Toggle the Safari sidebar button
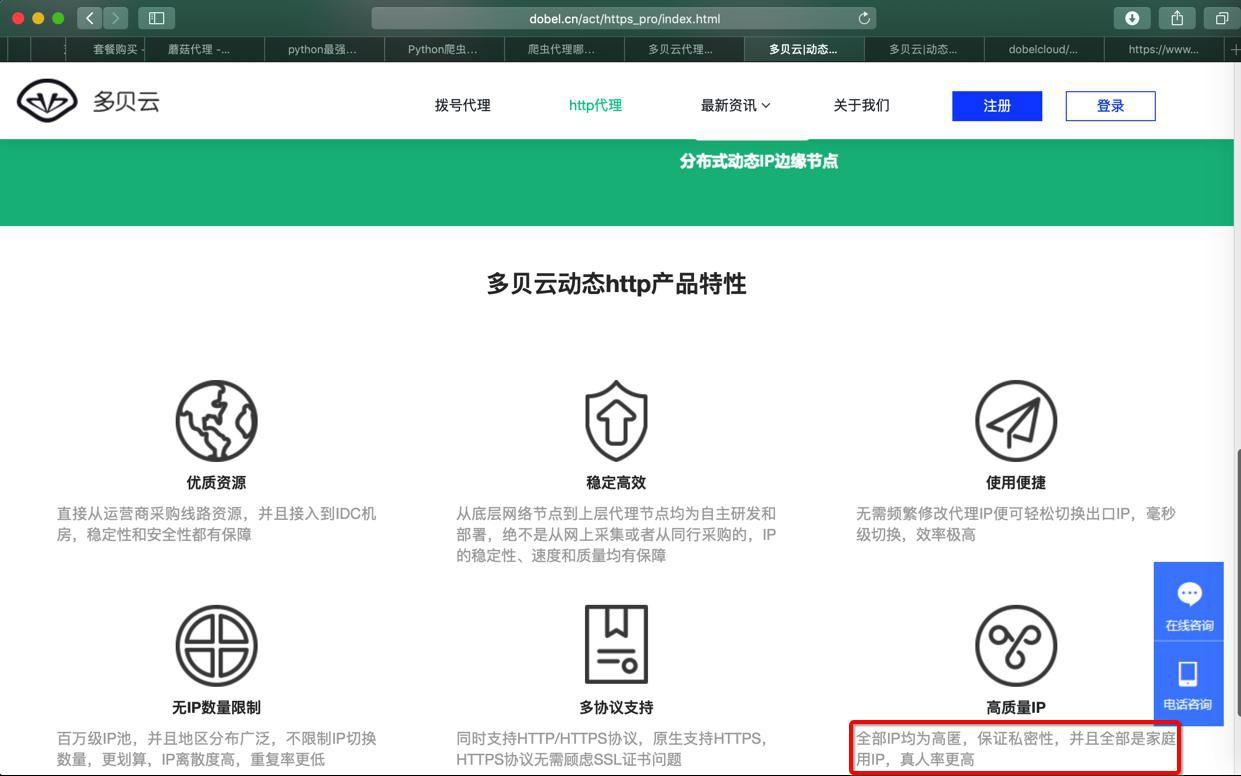 coord(156,18)
